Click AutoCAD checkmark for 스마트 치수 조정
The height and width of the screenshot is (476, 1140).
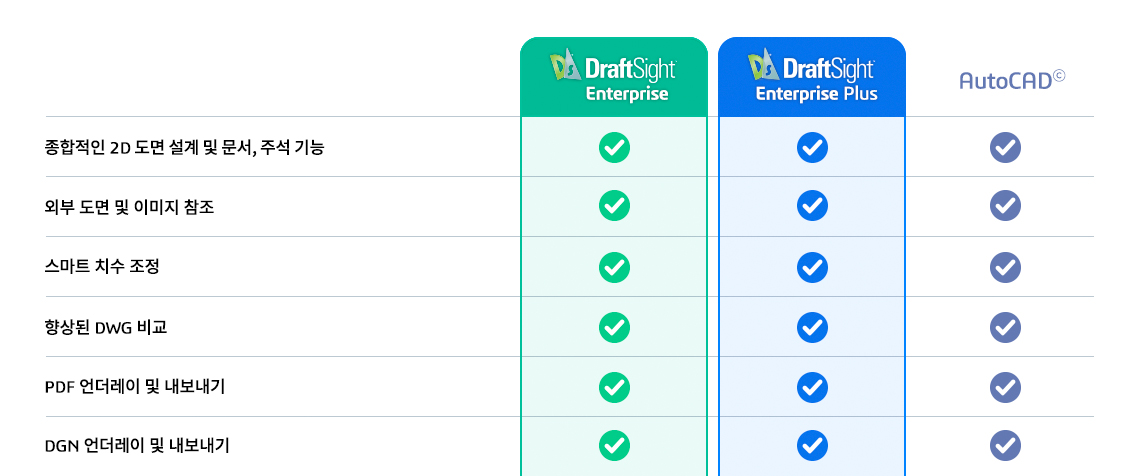pyautogui.click(x=1005, y=267)
